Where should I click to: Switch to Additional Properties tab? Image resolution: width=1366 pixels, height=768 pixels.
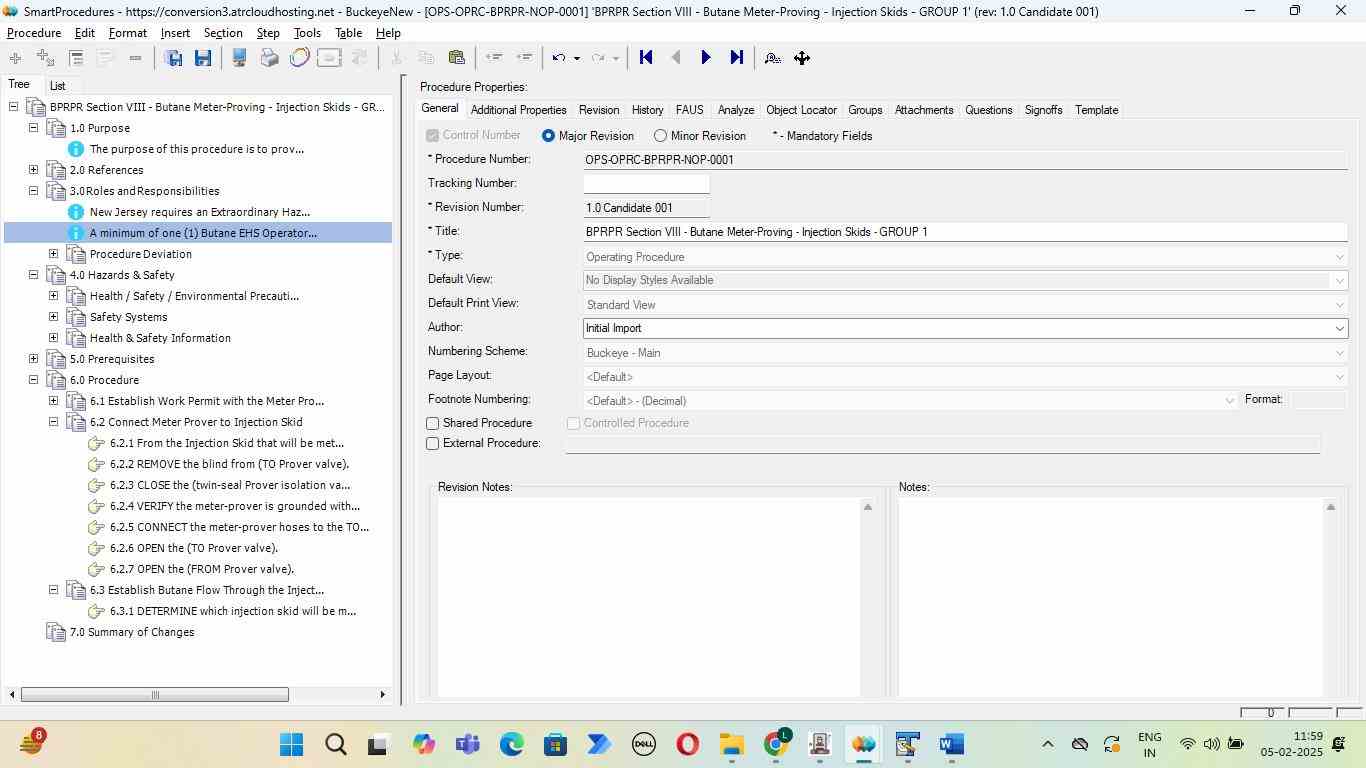(518, 110)
